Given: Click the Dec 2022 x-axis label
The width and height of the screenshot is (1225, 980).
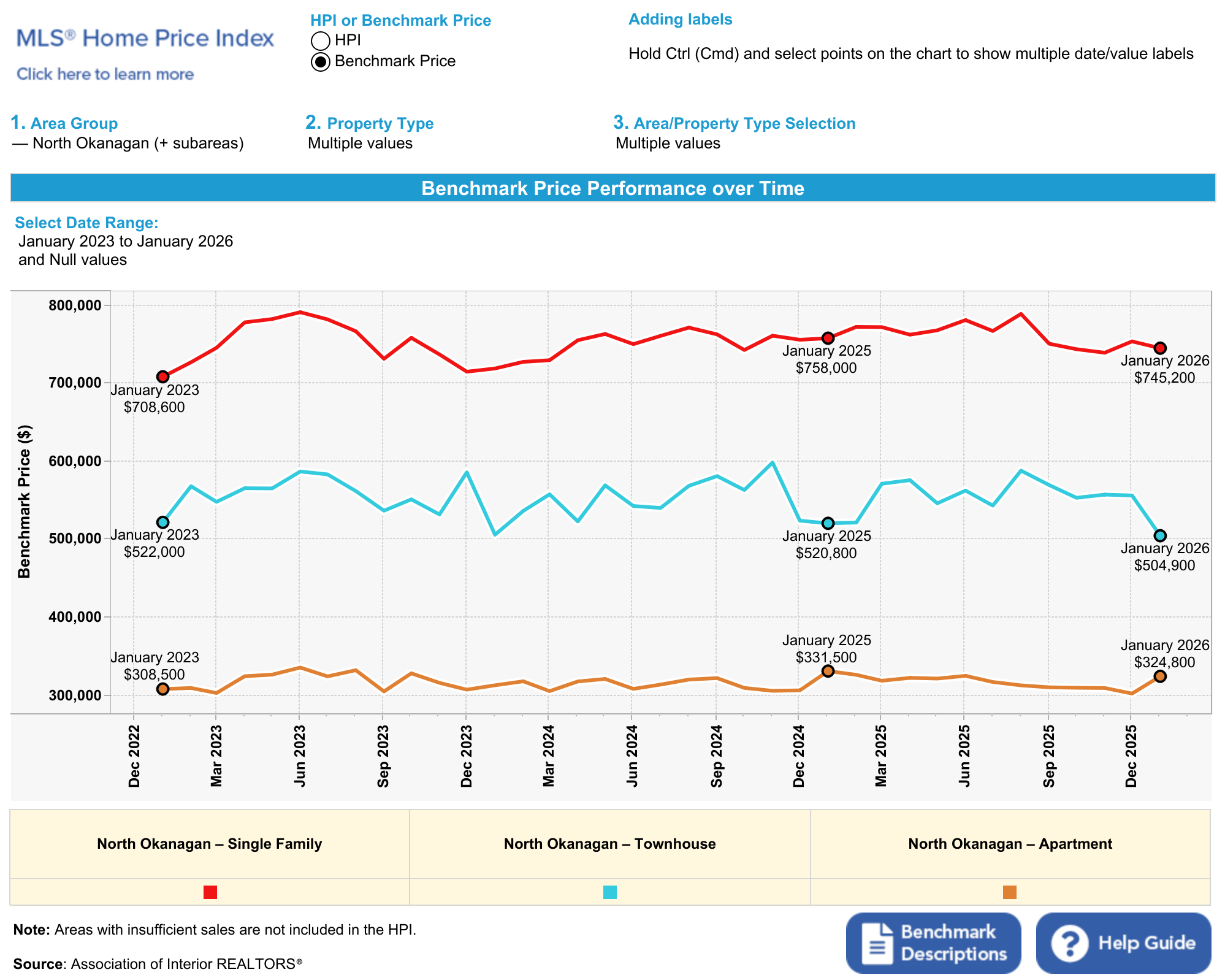Looking at the screenshot, I should 134,756.
